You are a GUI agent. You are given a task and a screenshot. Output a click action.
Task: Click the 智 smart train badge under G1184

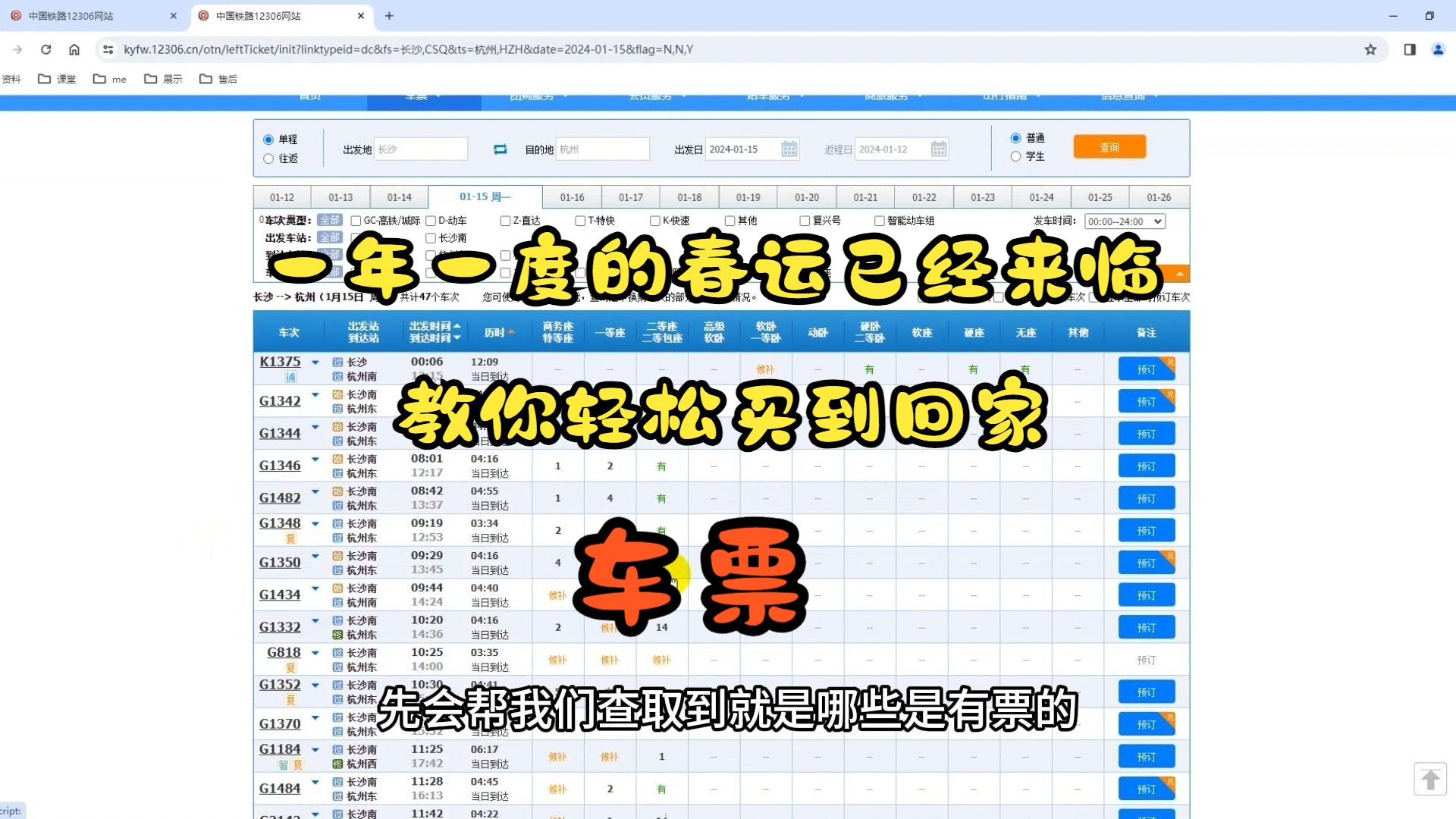(283, 764)
